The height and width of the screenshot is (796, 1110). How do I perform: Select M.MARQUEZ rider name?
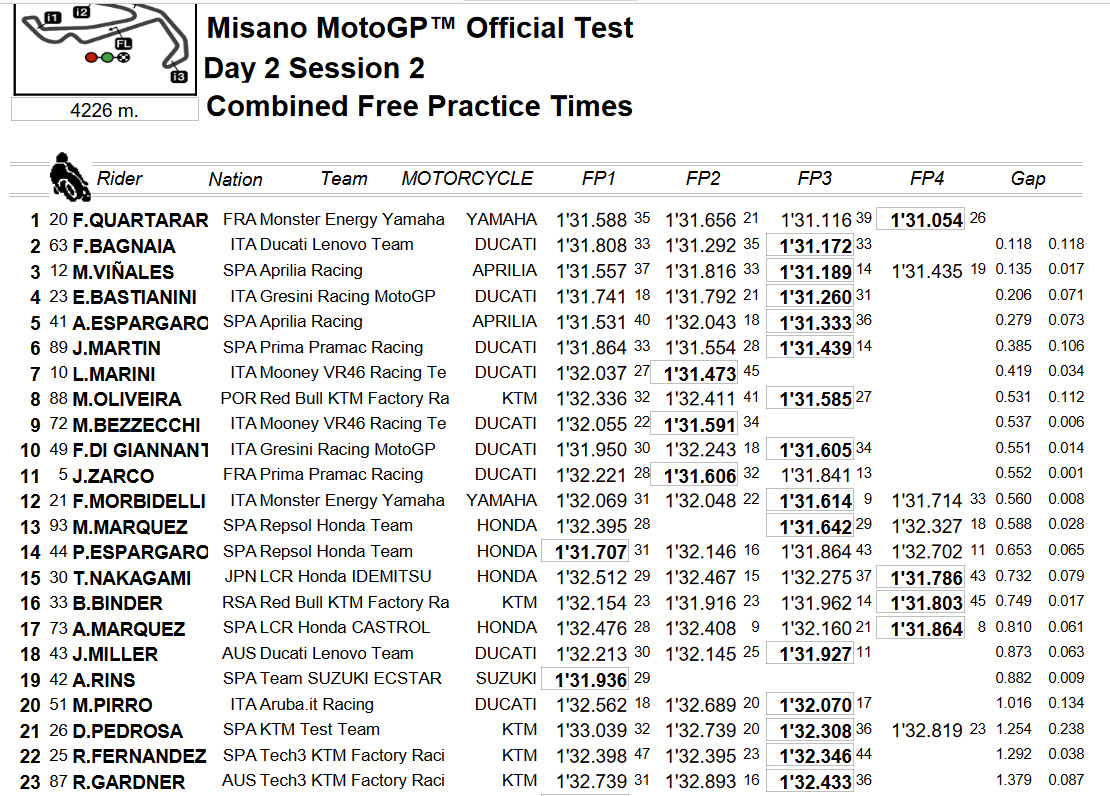[x=130, y=527]
